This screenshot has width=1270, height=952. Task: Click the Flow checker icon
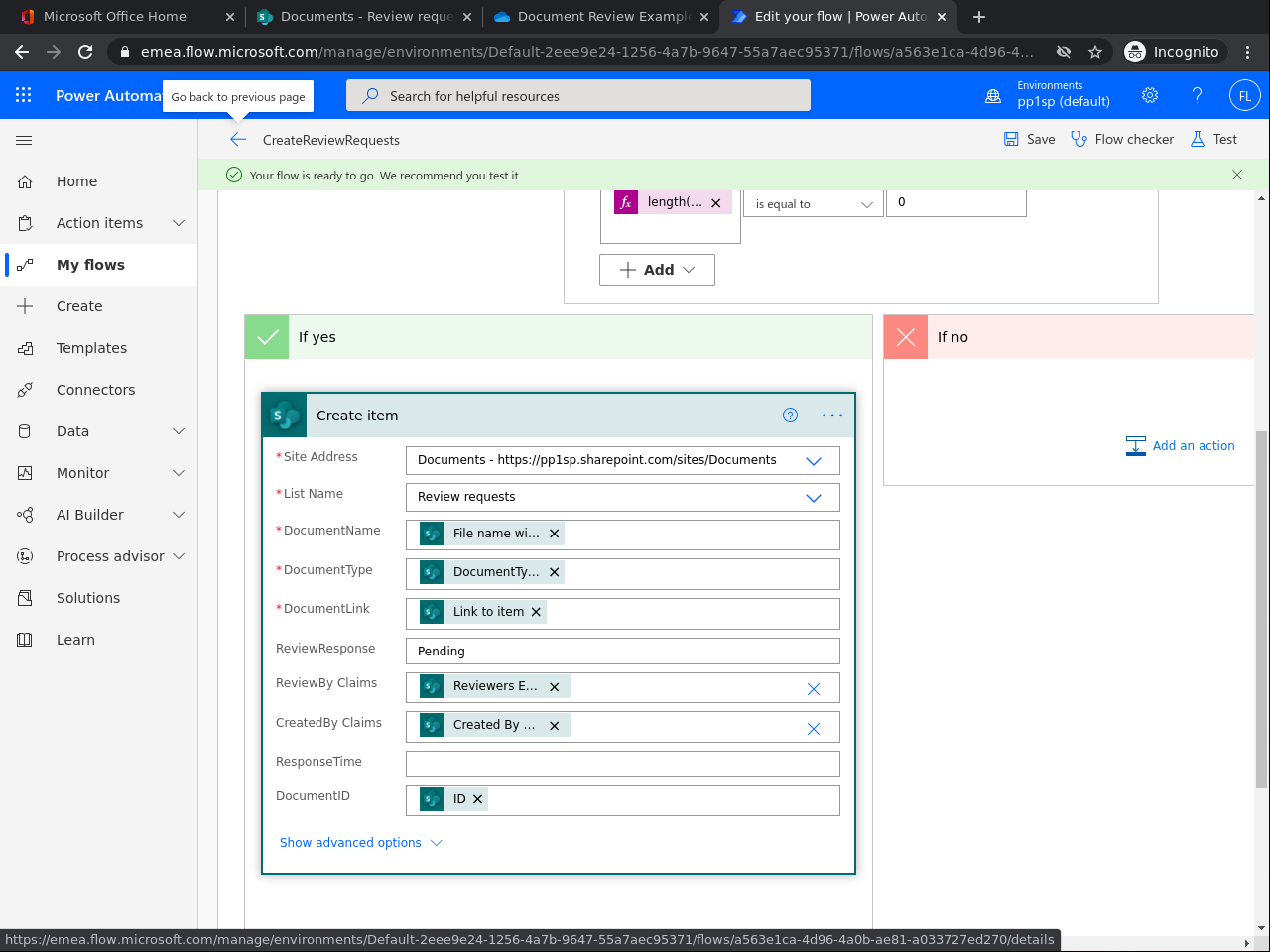pos(1079,140)
